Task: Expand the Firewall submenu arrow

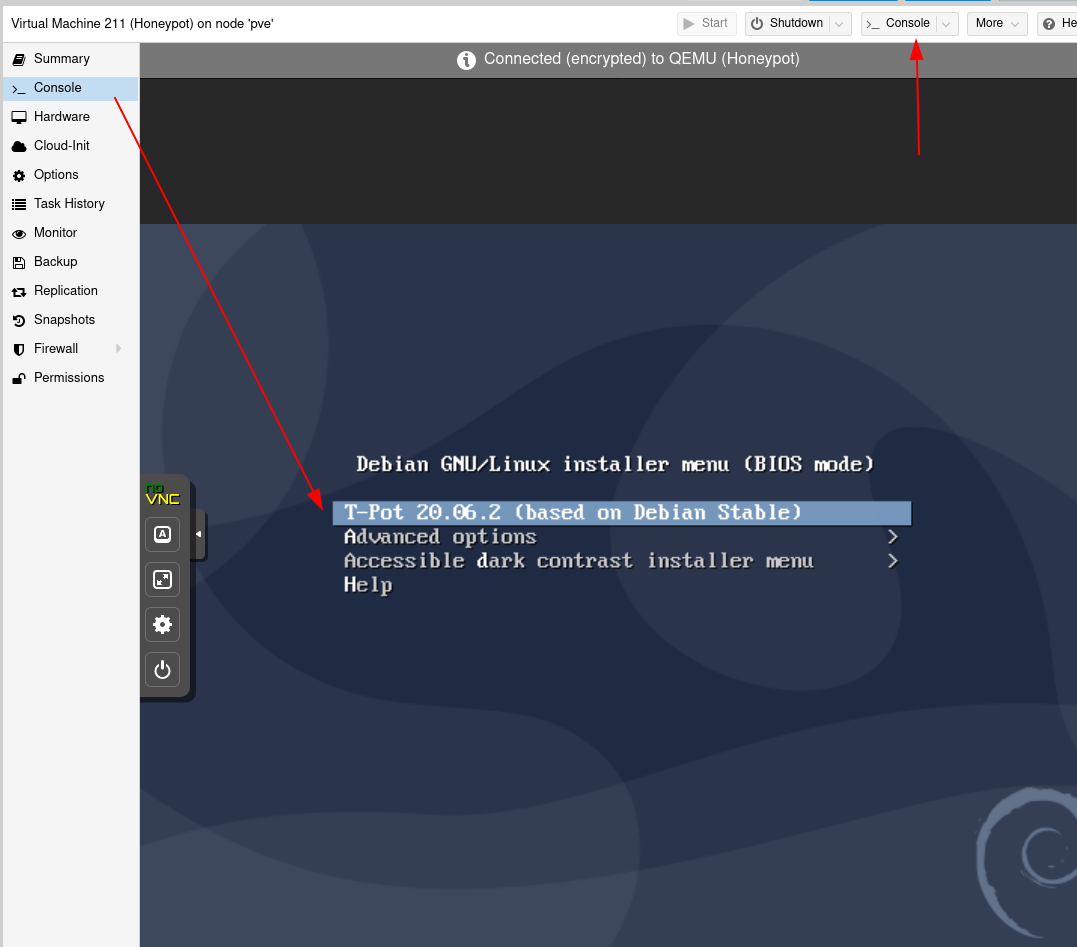Action: tap(119, 349)
